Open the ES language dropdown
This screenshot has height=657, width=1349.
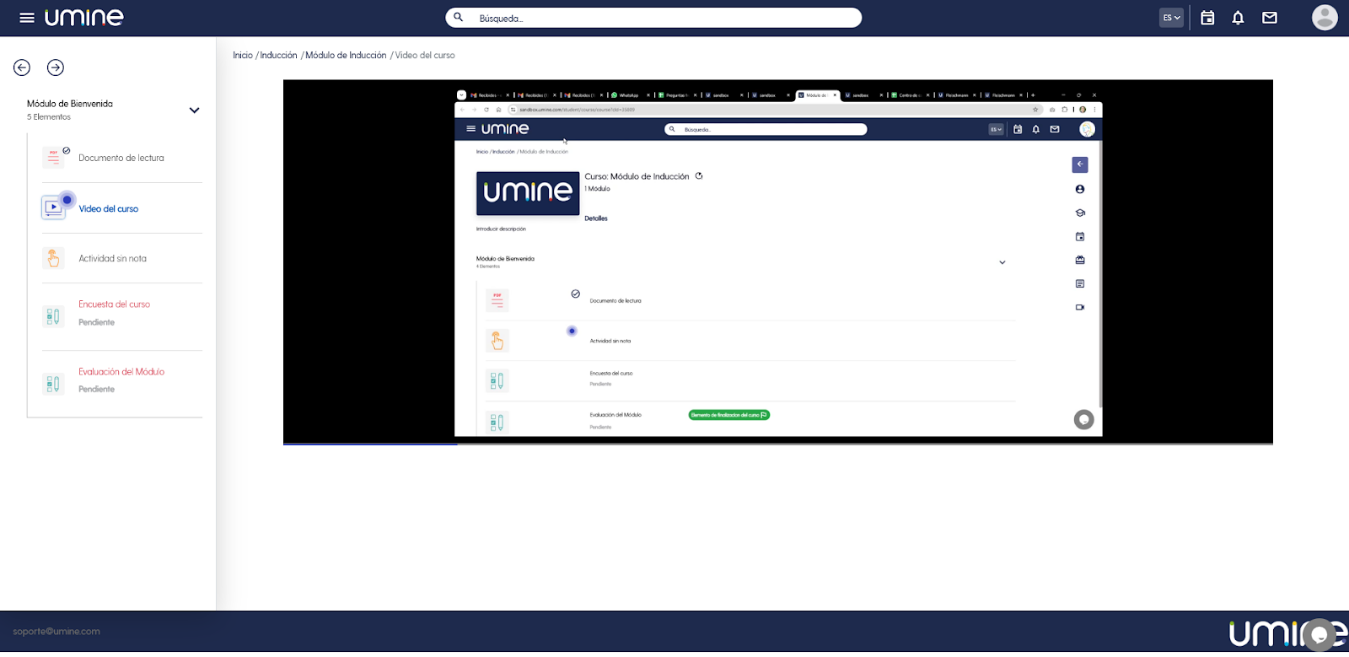coord(1171,18)
